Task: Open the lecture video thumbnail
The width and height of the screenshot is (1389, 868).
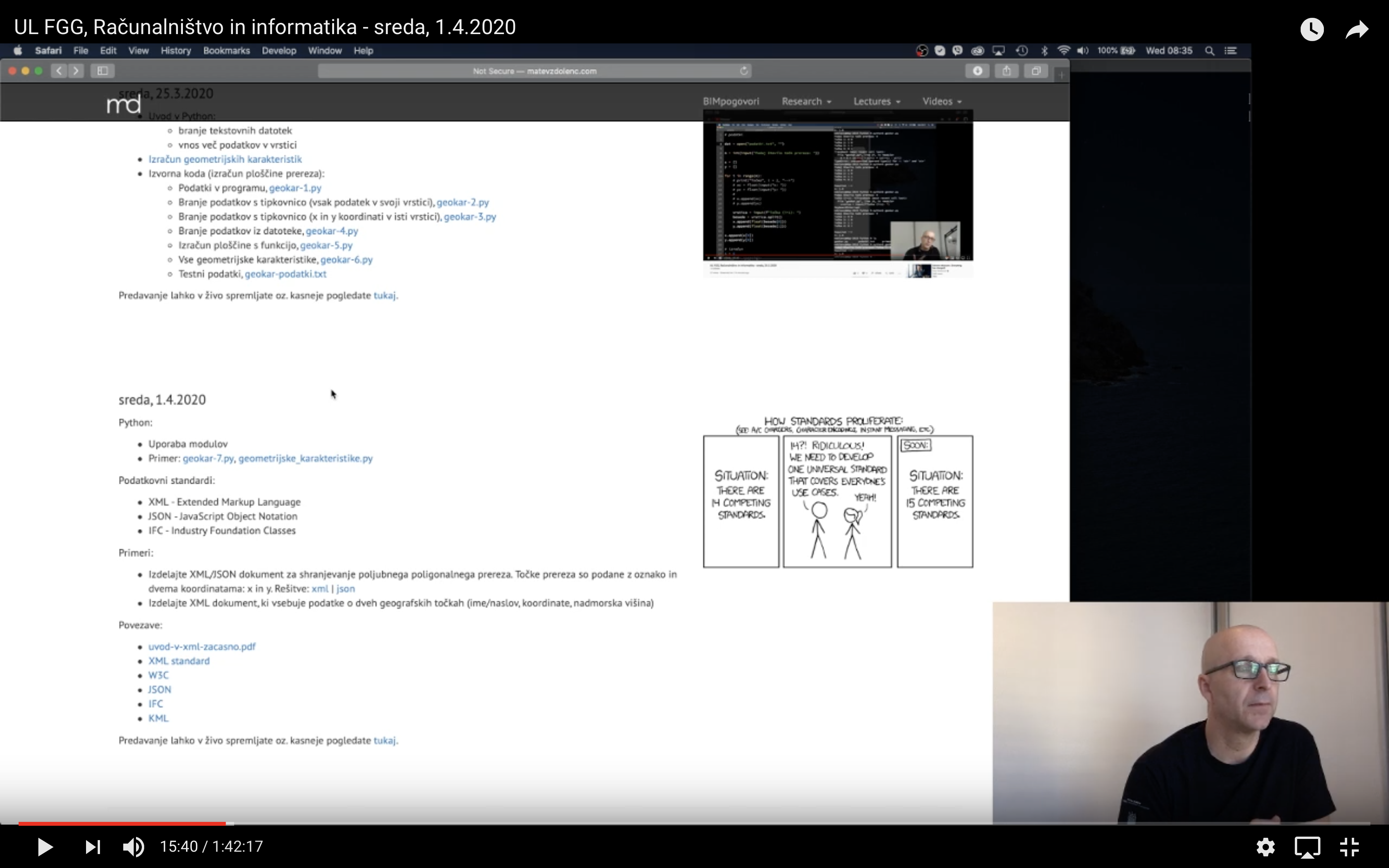Action: pos(838,194)
